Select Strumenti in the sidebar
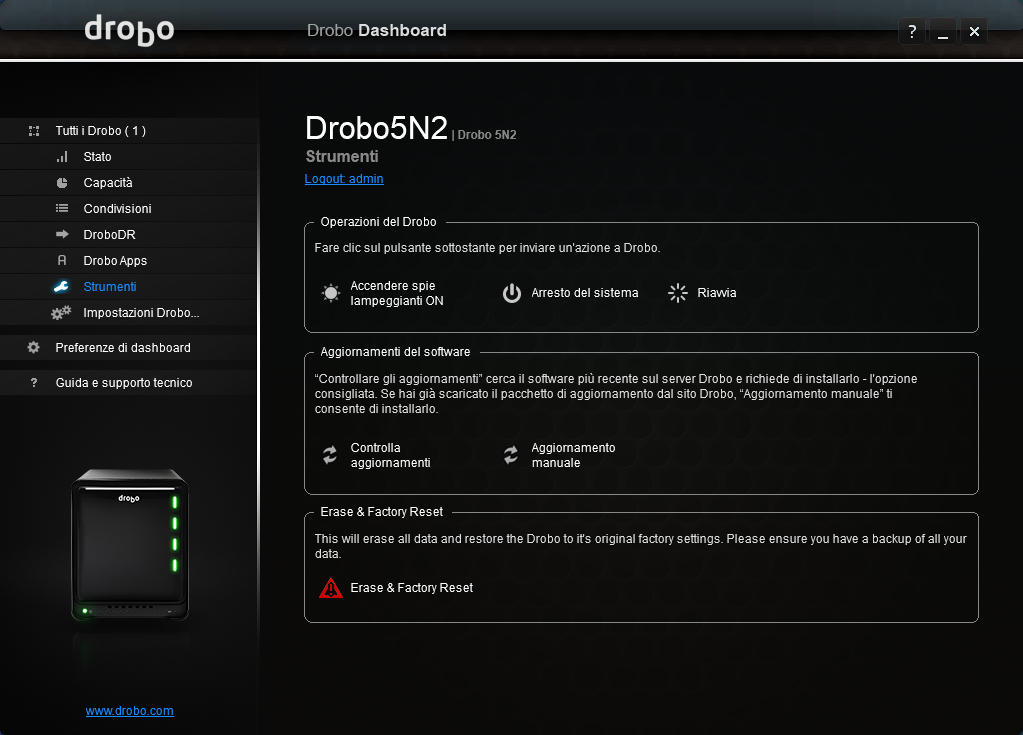1023x735 pixels. 109,287
